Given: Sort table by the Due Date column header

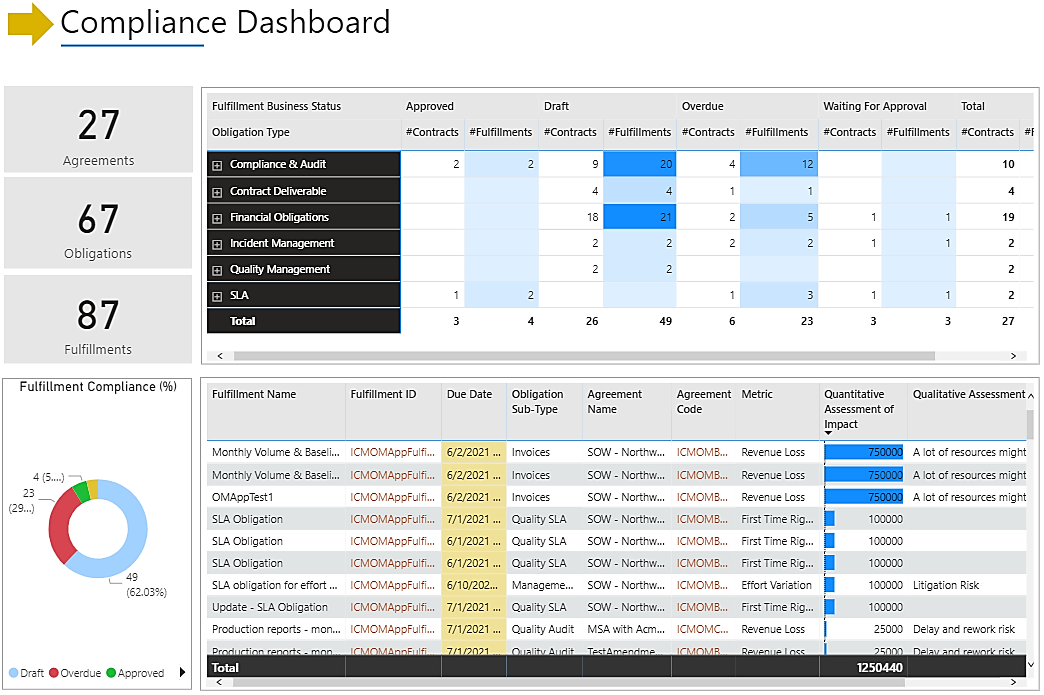Looking at the screenshot, I should (x=469, y=395).
